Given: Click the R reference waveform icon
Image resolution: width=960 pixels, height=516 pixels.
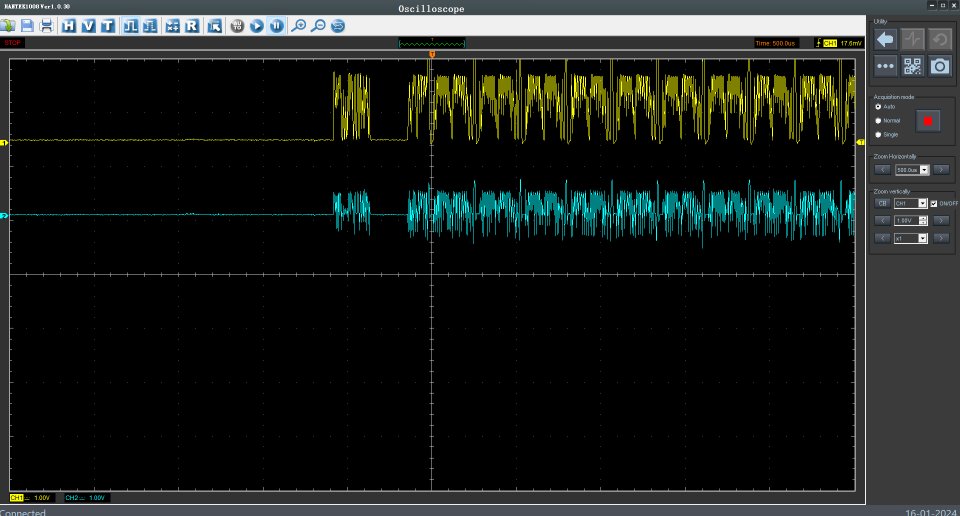Looking at the screenshot, I should 192,26.
